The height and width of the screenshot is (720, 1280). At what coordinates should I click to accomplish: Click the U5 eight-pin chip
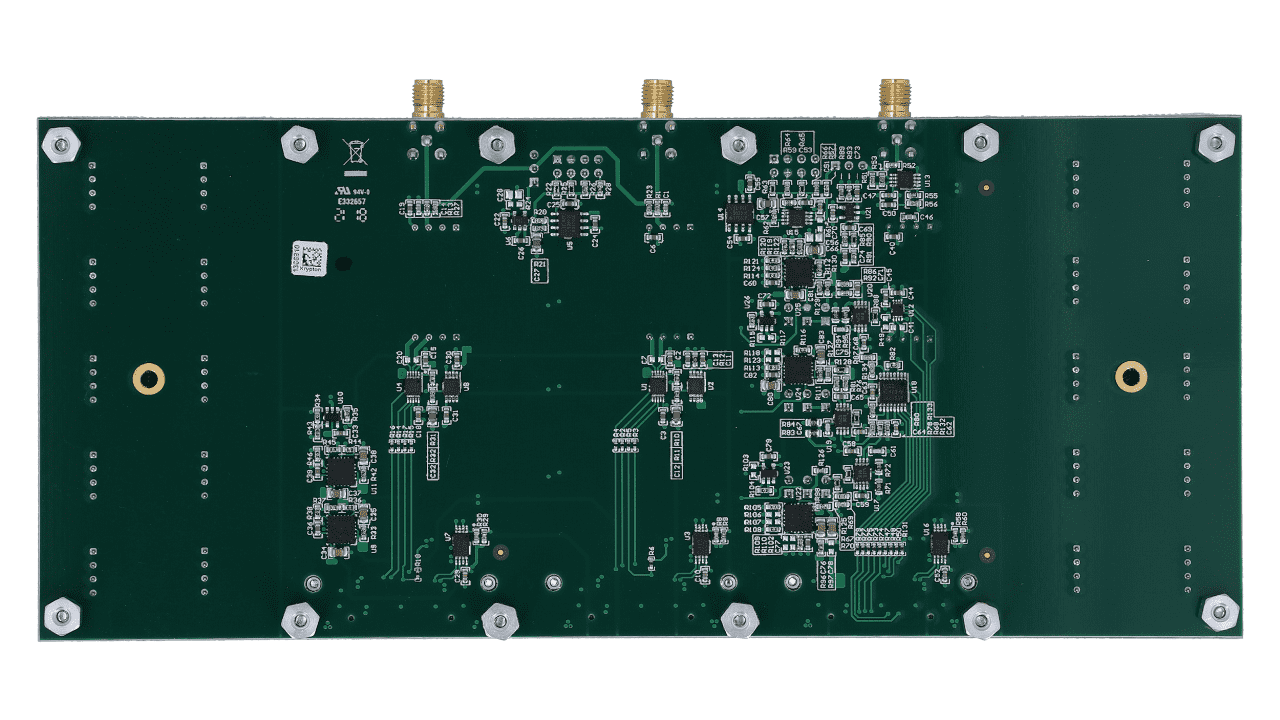coord(569,223)
